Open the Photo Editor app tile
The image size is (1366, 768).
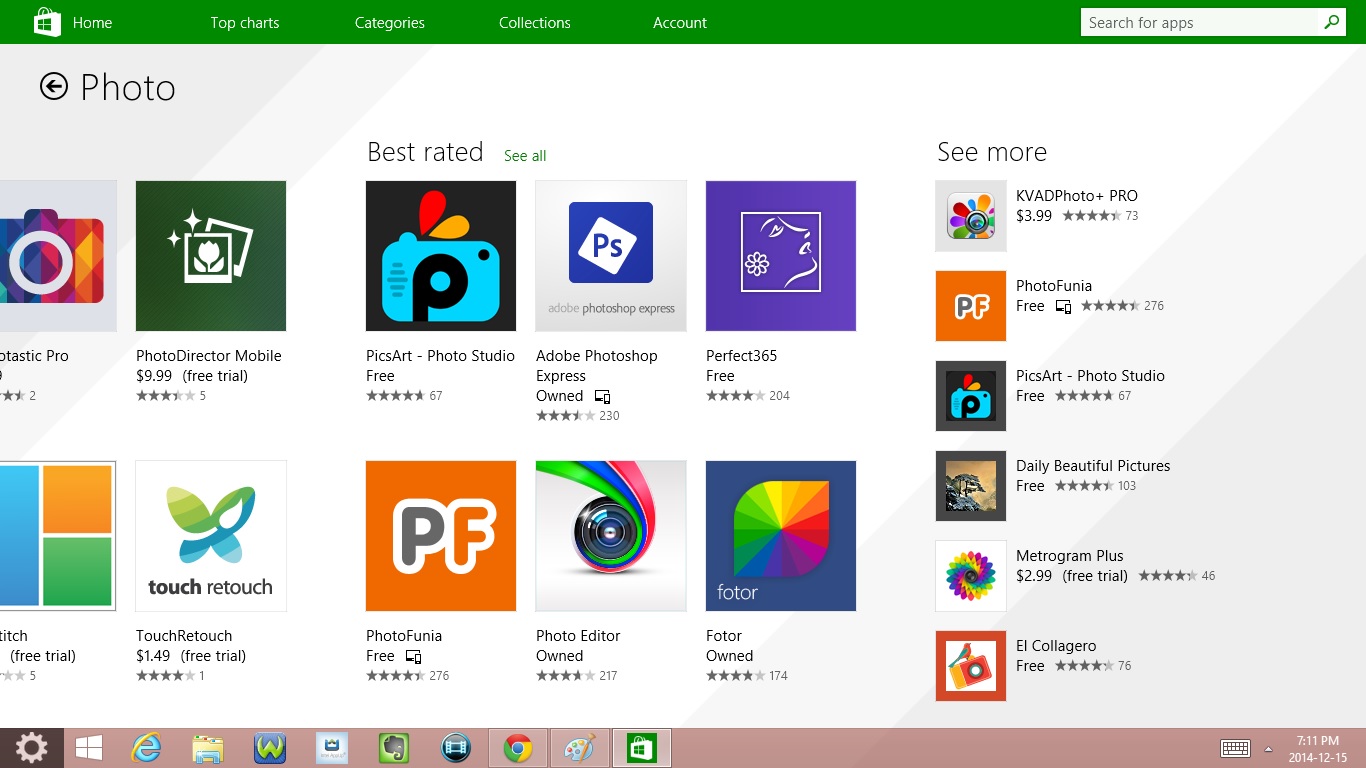[611, 536]
